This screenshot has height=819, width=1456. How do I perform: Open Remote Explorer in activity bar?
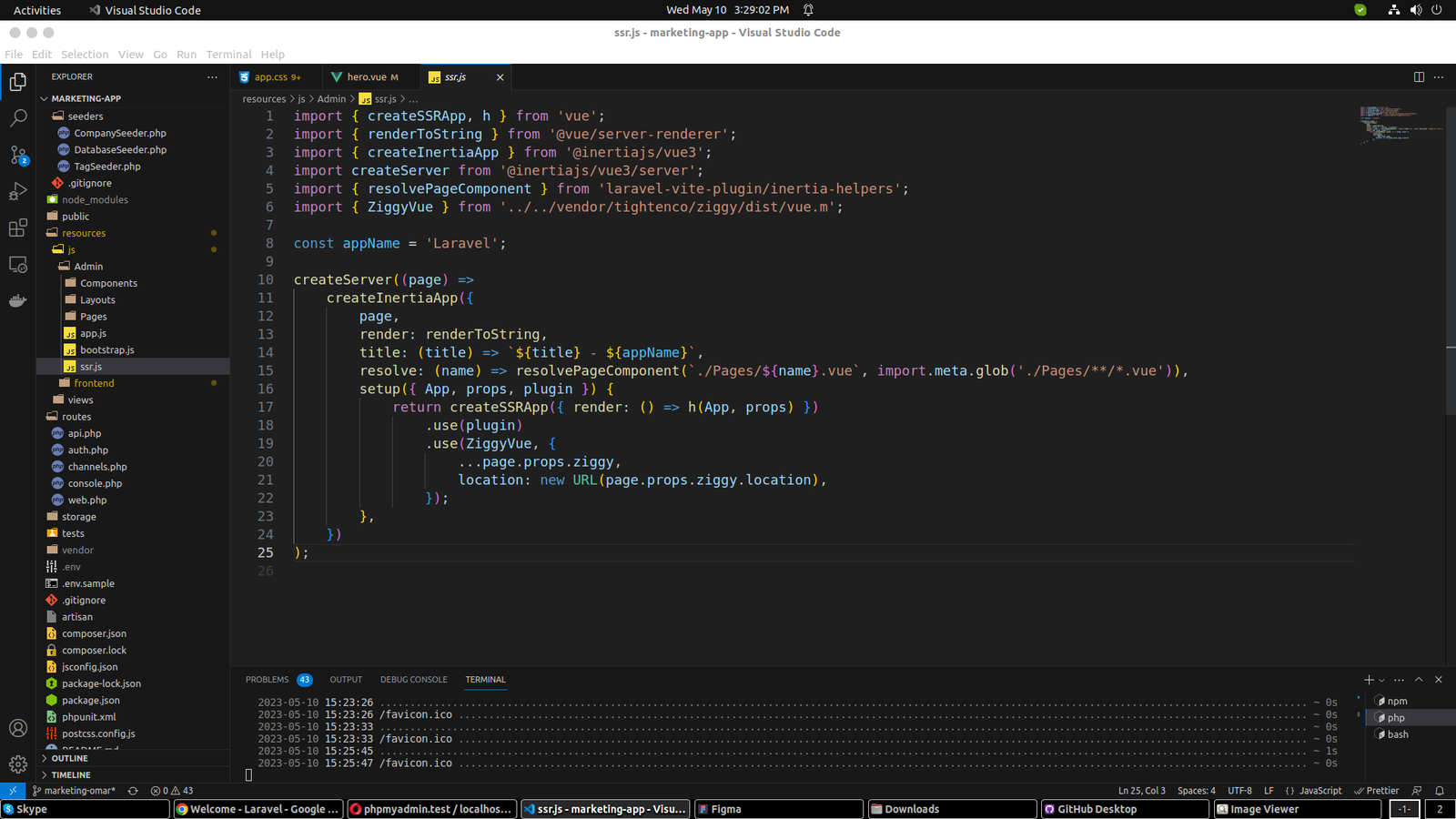click(18, 265)
